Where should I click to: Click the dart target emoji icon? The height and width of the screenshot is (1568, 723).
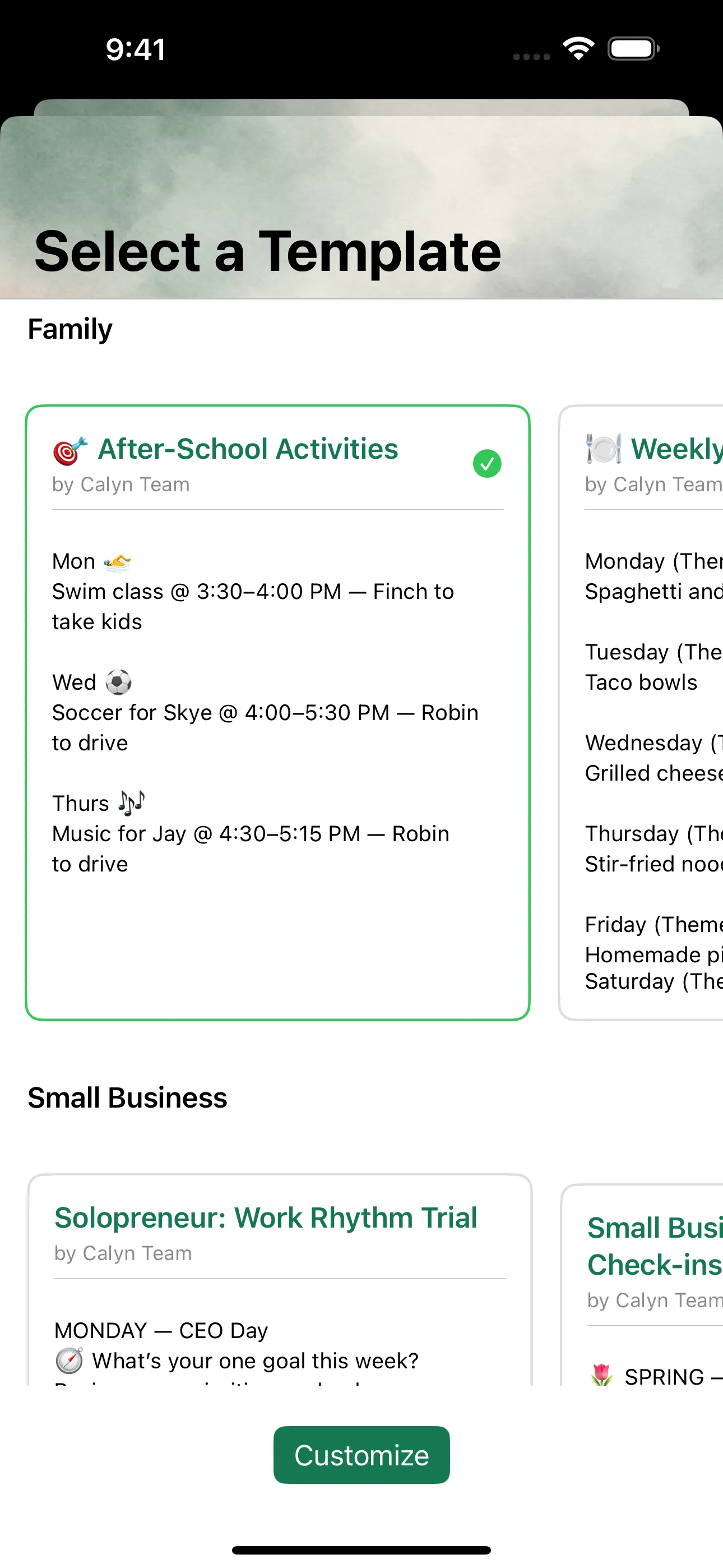click(69, 450)
